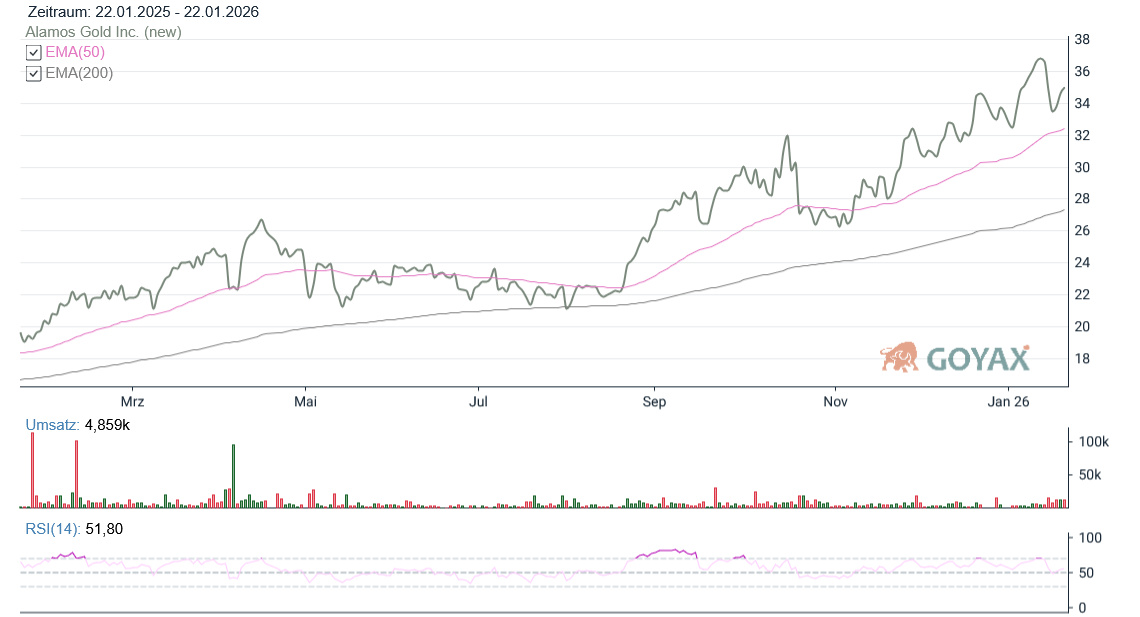Click the Mai label on time axis
Screen dimensions: 1140x617
pyautogui.click(x=305, y=401)
